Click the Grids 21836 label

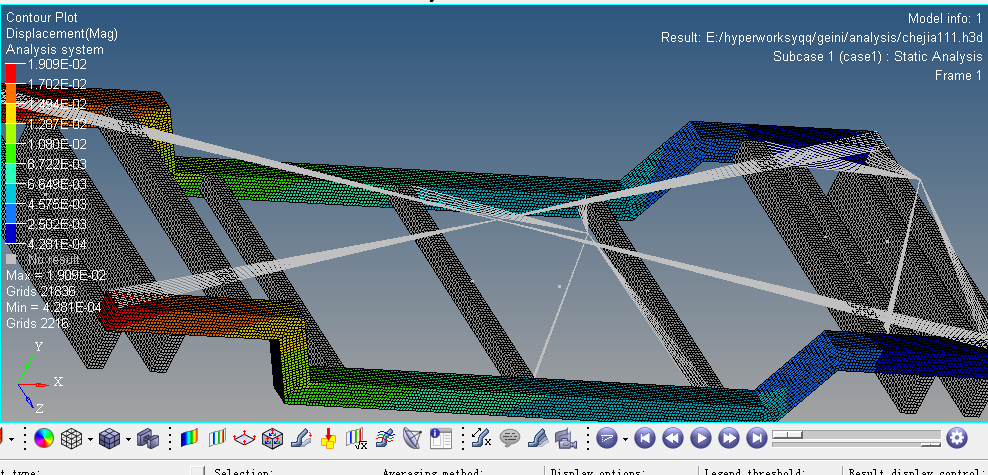[41, 291]
